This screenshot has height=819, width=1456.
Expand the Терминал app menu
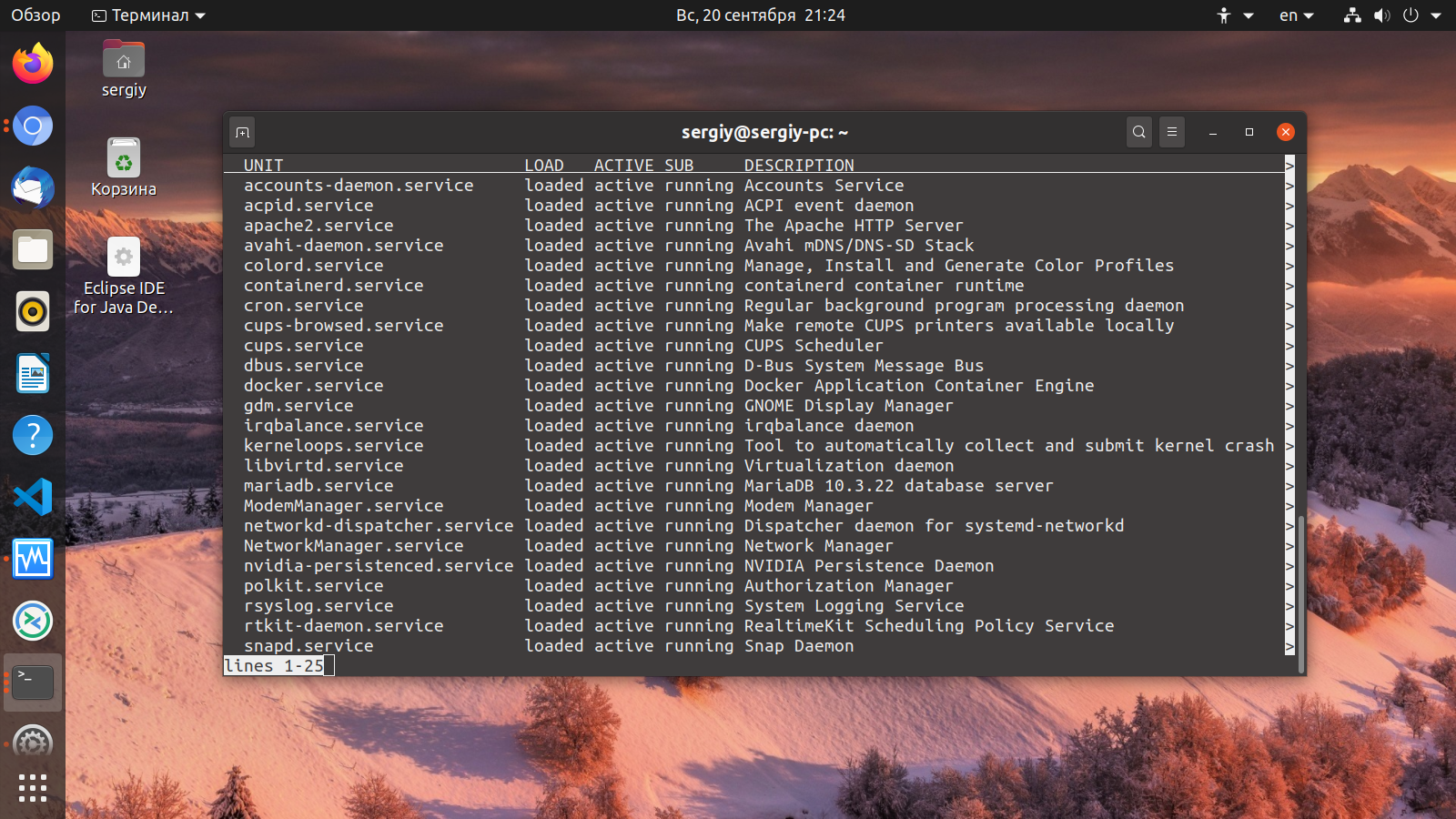148,15
